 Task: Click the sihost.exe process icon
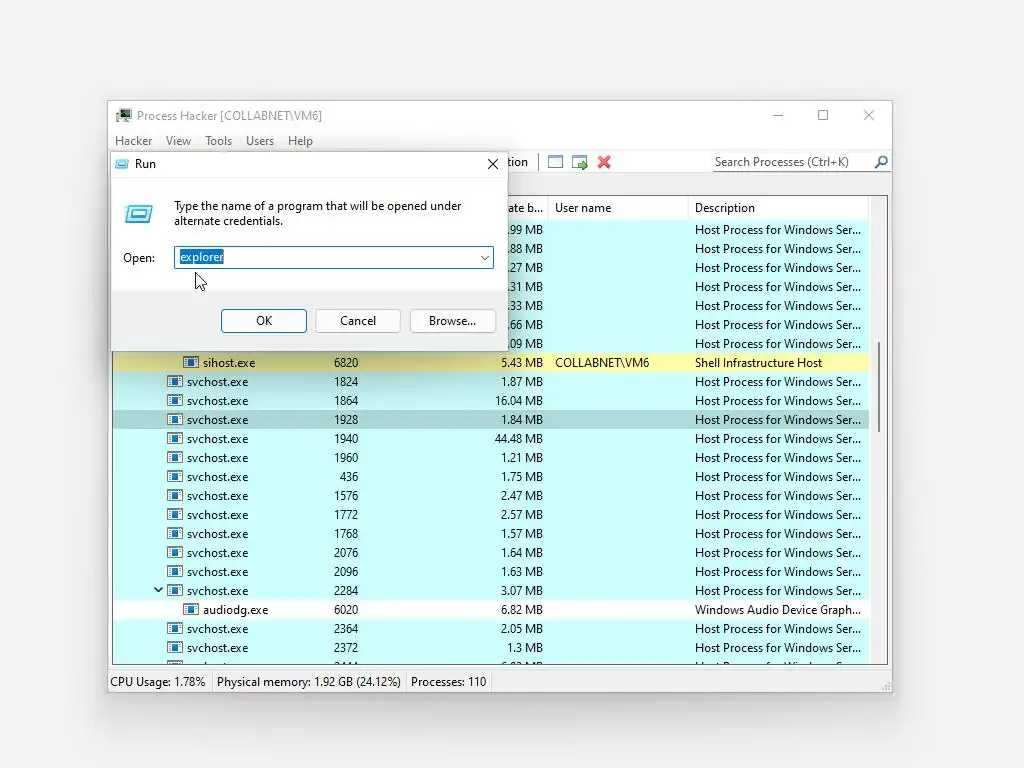tap(191, 362)
